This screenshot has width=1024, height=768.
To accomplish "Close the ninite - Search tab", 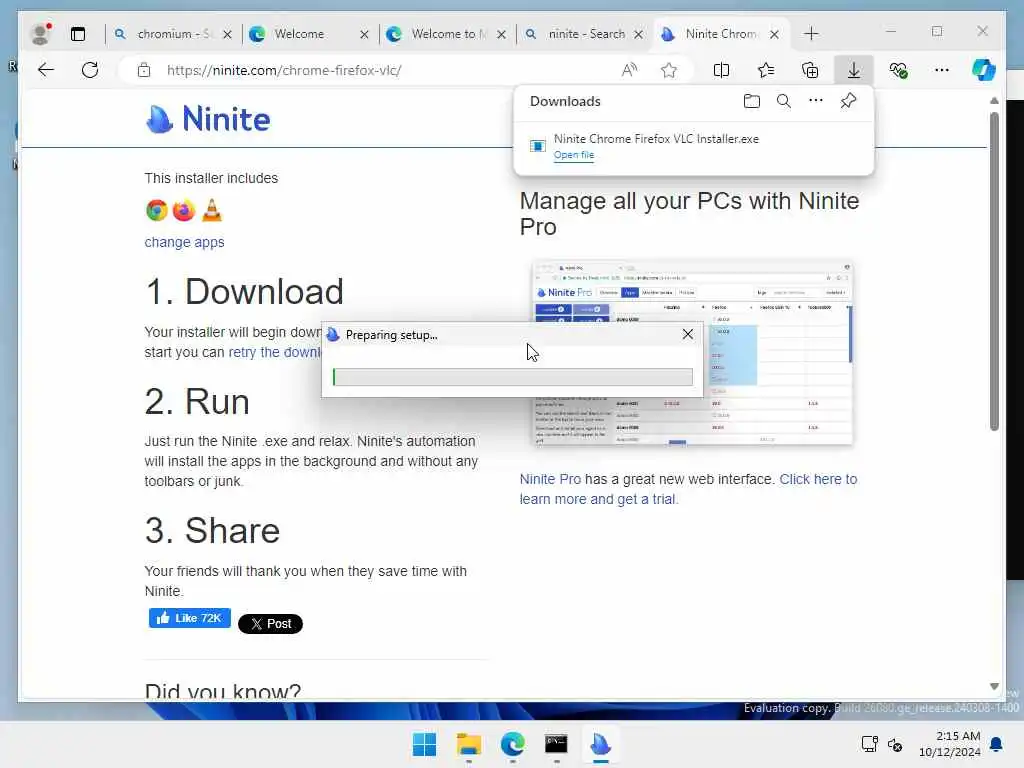I will click(x=639, y=34).
